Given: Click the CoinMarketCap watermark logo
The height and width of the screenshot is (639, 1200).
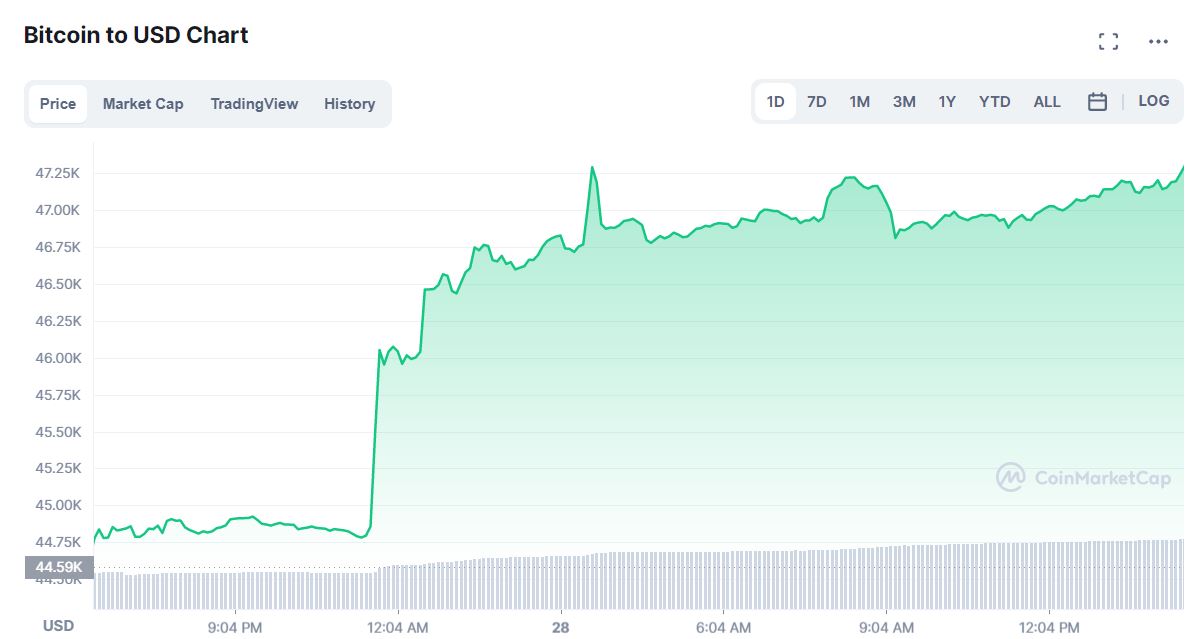Looking at the screenshot, I should pos(1084,478).
